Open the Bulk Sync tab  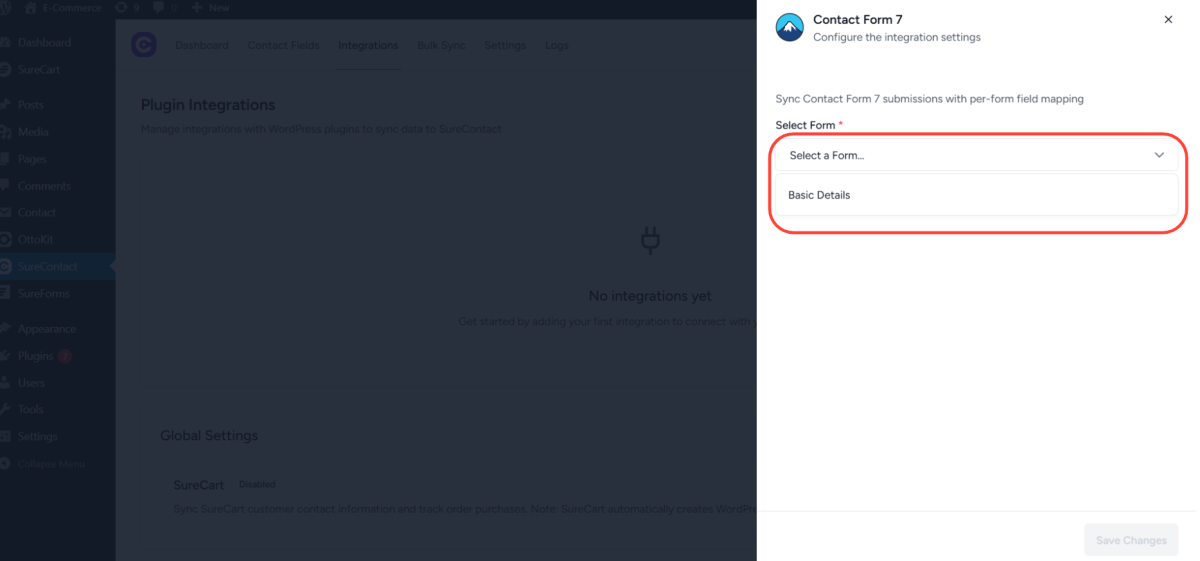click(x=441, y=46)
